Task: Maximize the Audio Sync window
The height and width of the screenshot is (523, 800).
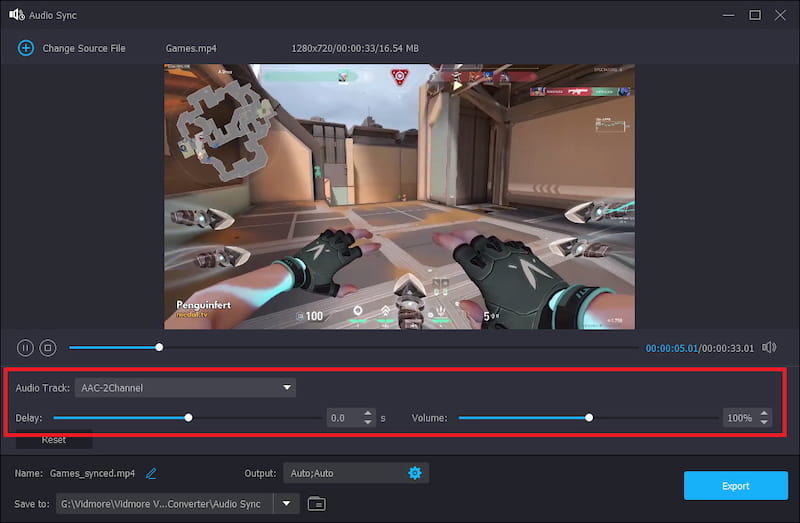Action: tap(755, 15)
